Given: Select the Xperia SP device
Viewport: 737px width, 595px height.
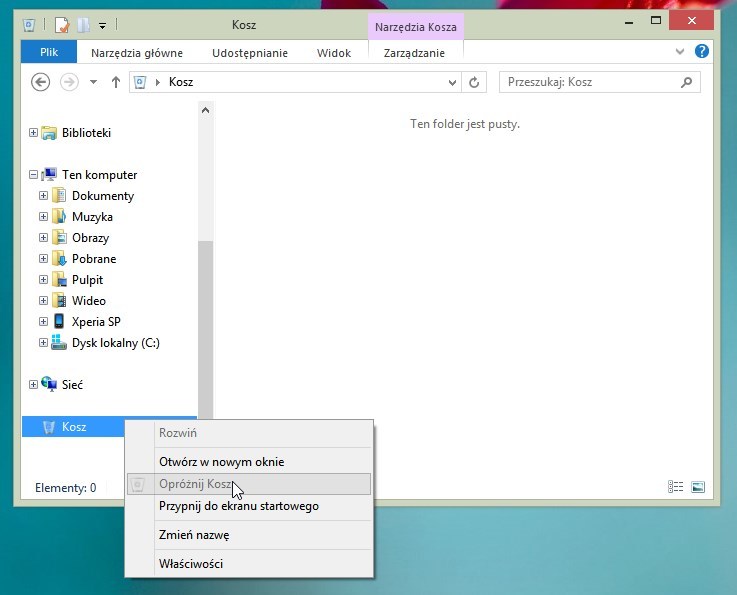Looking at the screenshot, I should 96,321.
